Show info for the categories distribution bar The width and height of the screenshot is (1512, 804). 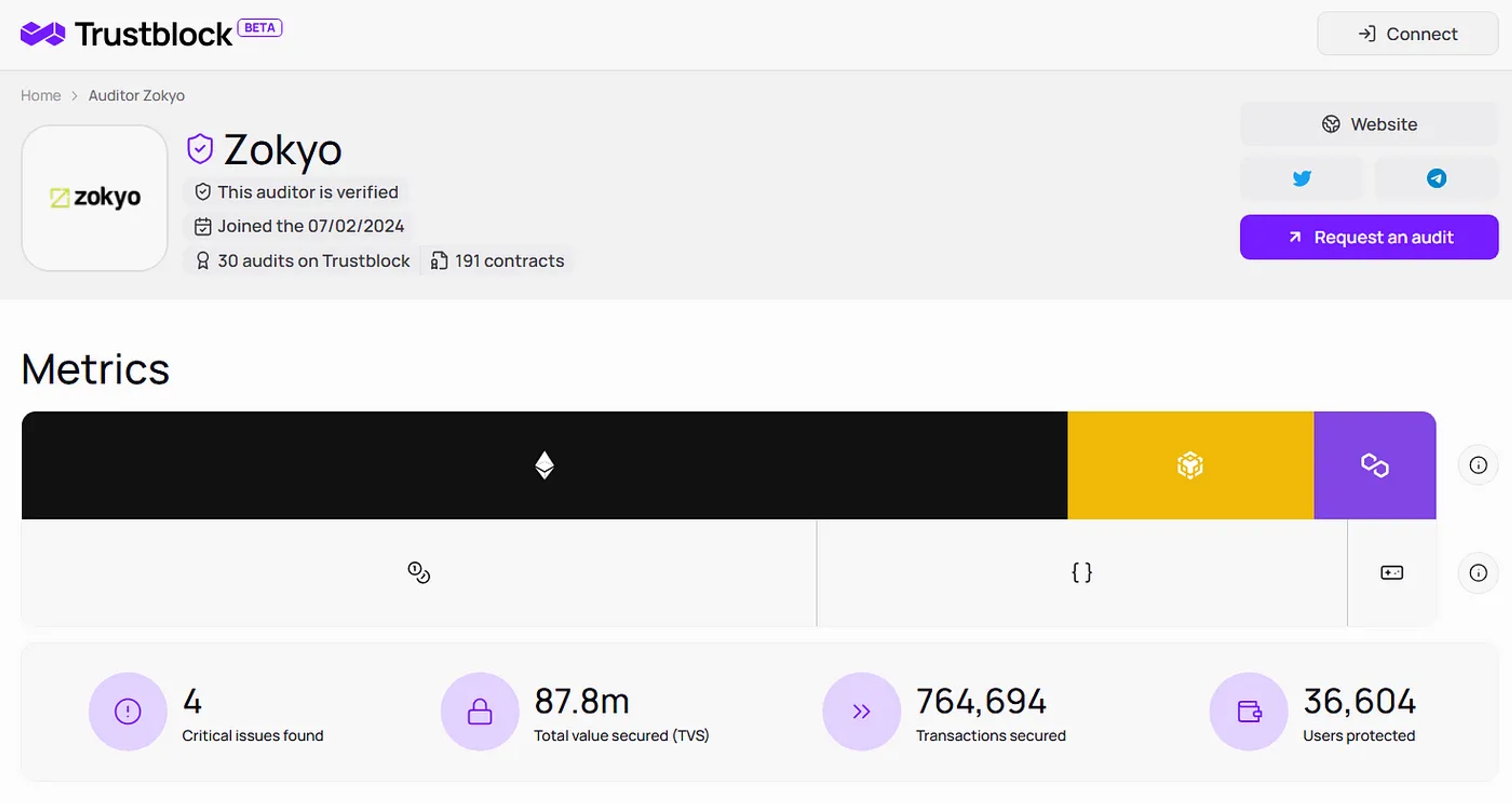[x=1478, y=573]
